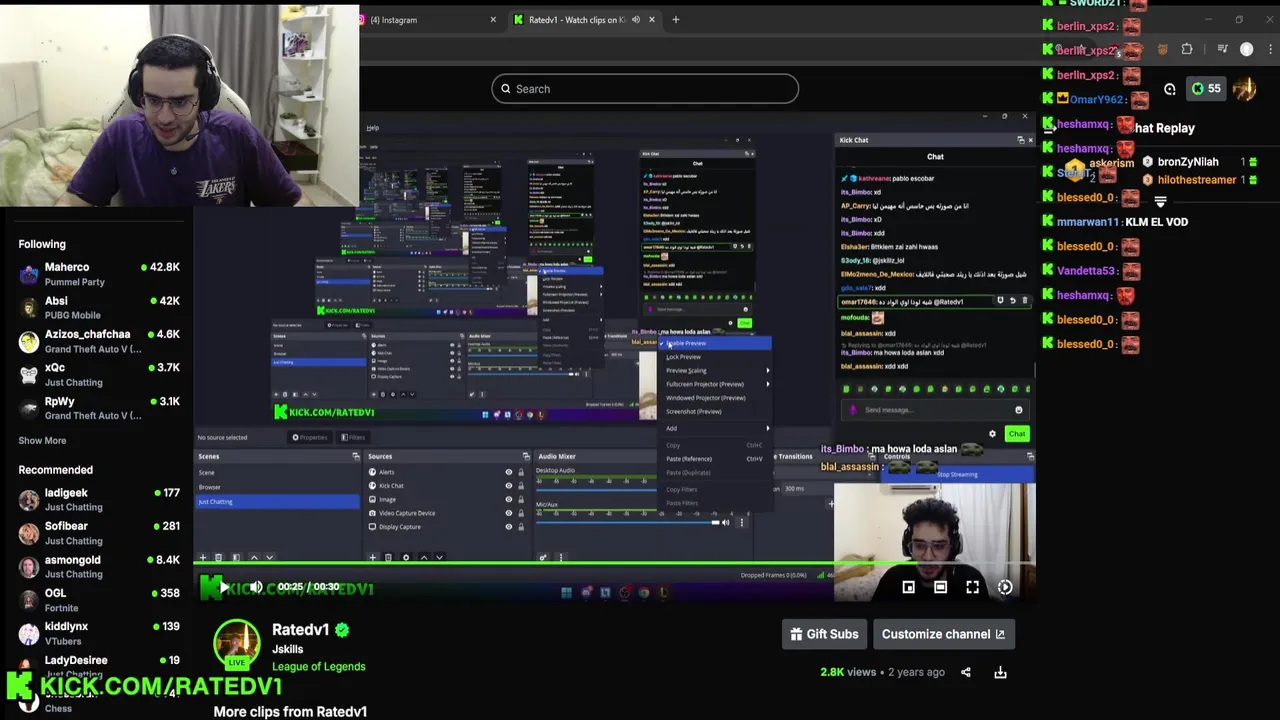This screenshot has height=720, width=1280.
Task: Move selected scene up in Scenes list
Action: (x=254, y=557)
